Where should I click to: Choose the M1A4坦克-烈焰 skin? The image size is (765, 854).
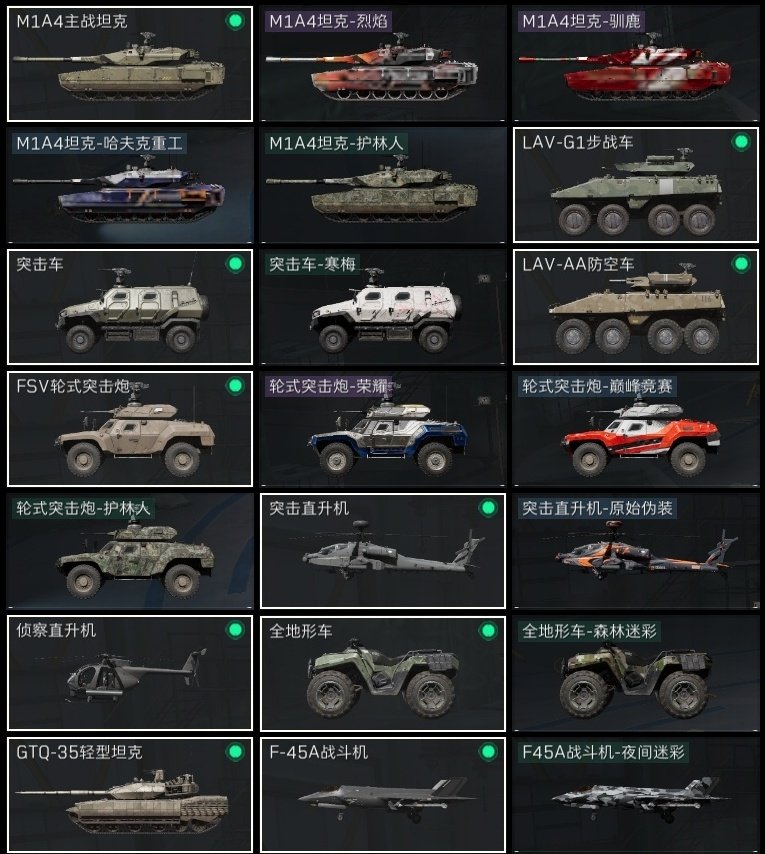[383, 64]
